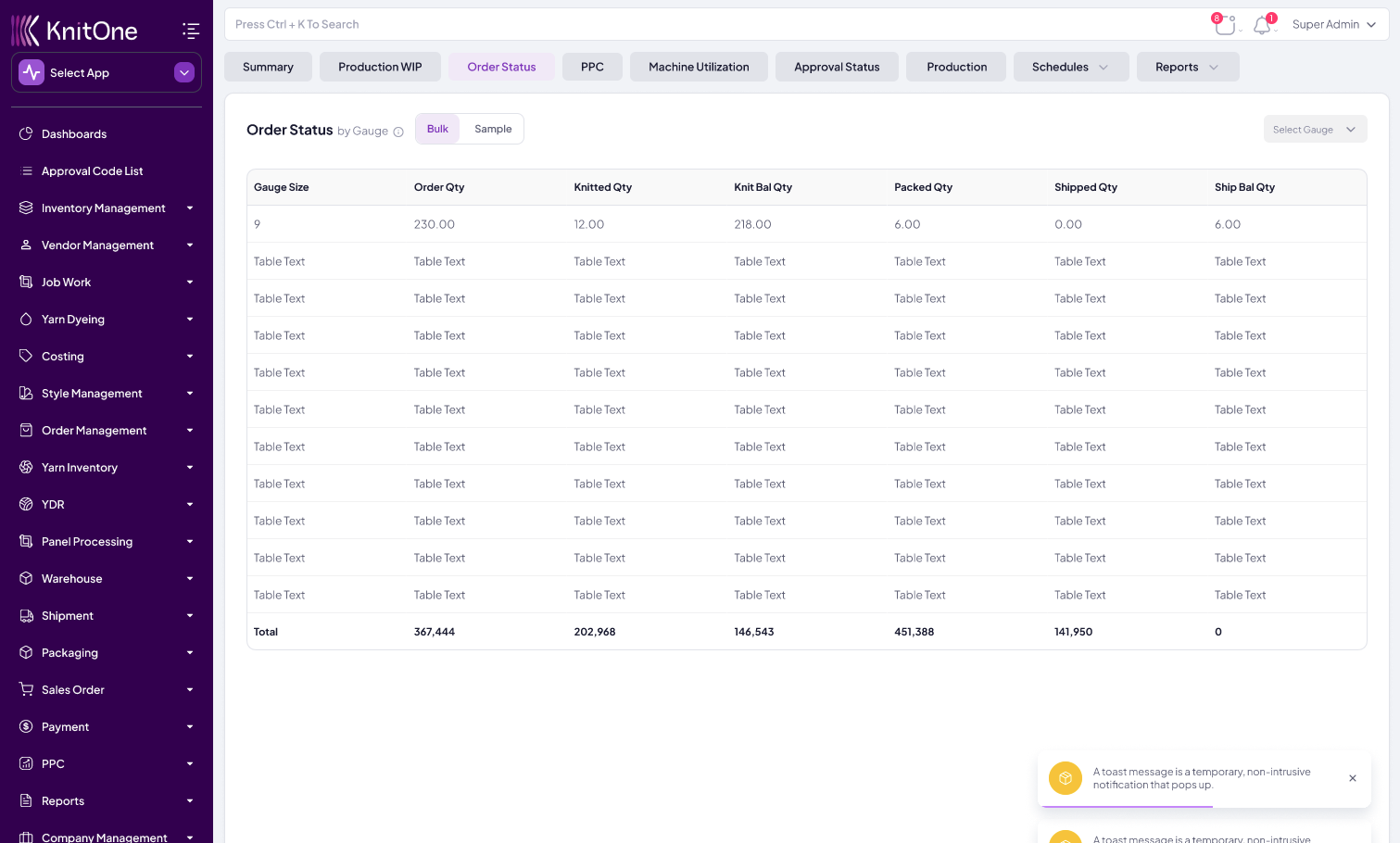Viewport: 1400px width, 843px height.
Task: Expand Inventory Management in the sidebar
Action: 104,208
